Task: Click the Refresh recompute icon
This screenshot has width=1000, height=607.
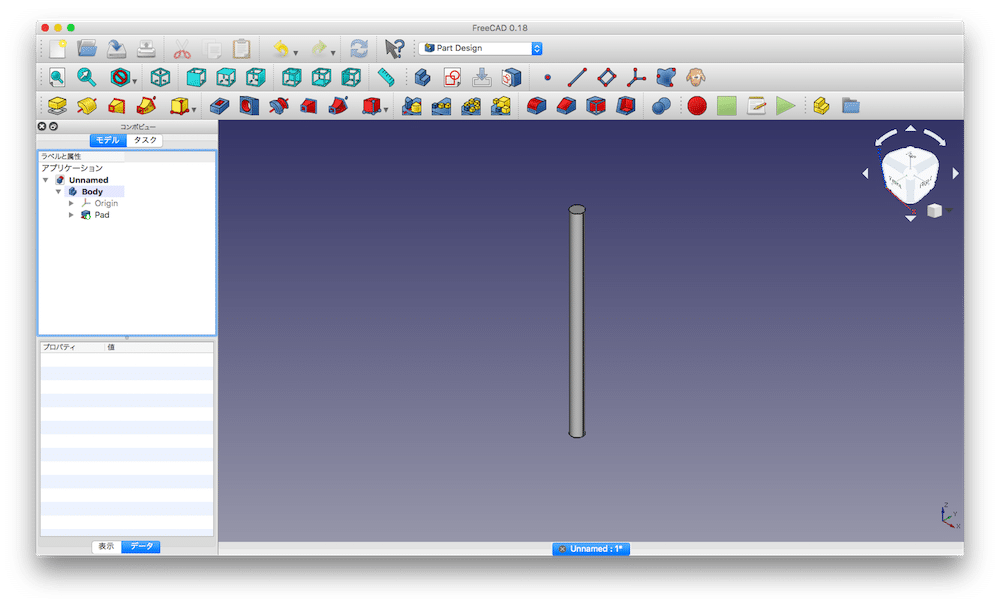Action: tap(358, 48)
